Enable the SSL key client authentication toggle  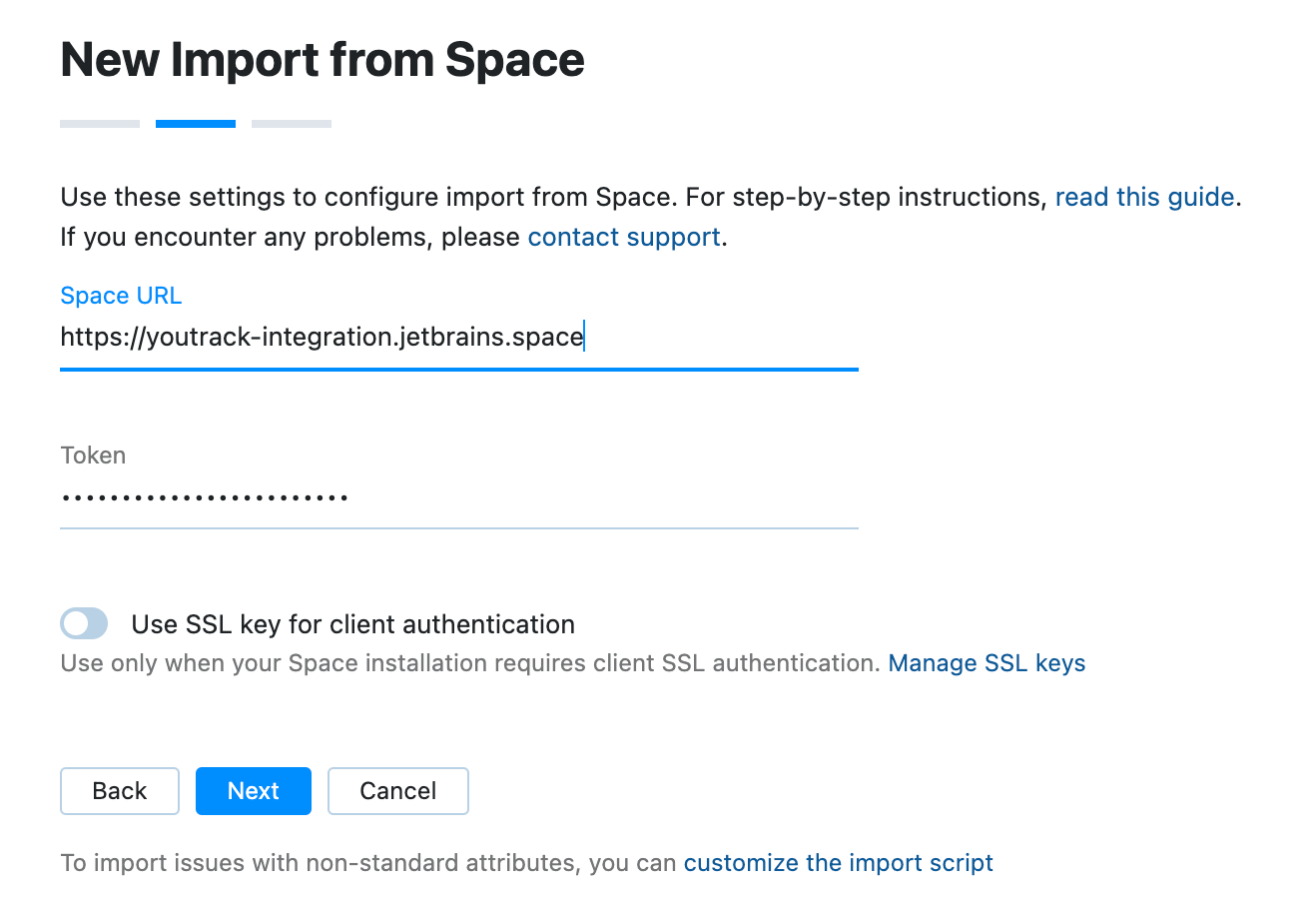(x=84, y=623)
